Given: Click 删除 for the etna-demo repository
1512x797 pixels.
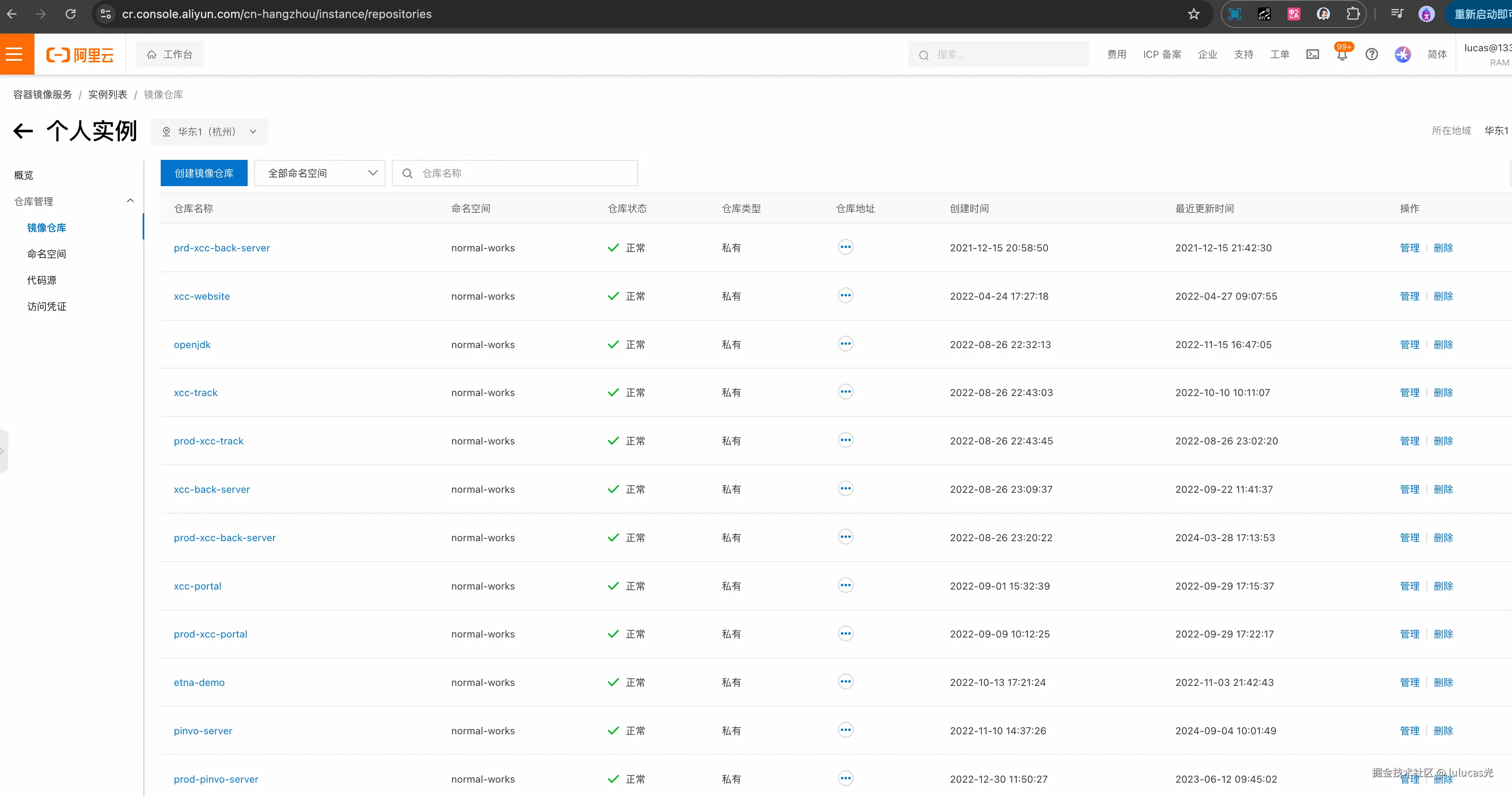Looking at the screenshot, I should pos(1443,683).
